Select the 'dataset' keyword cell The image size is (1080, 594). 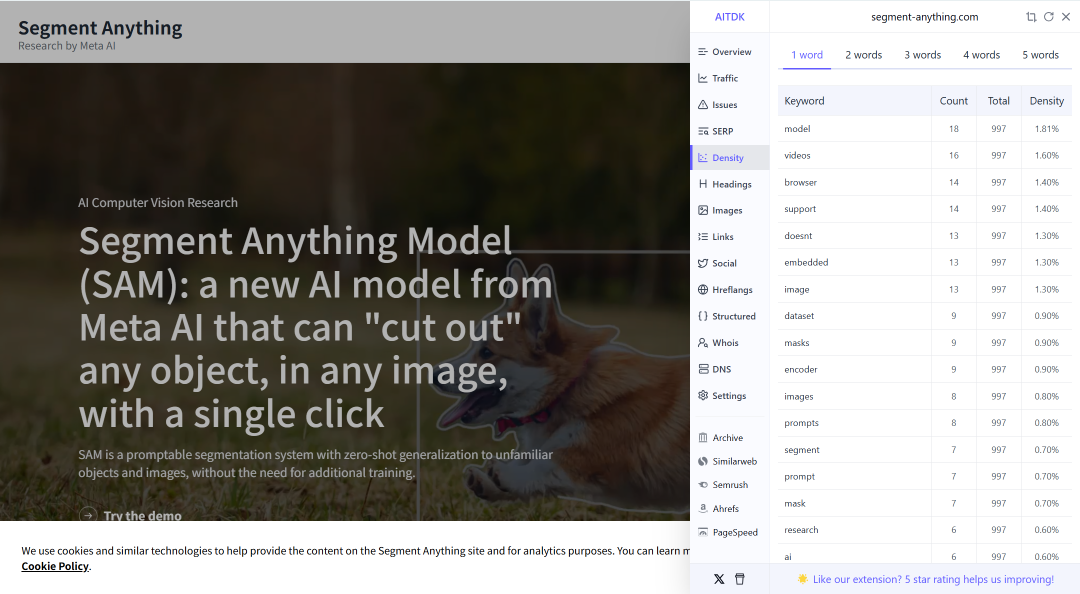click(x=855, y=316)
